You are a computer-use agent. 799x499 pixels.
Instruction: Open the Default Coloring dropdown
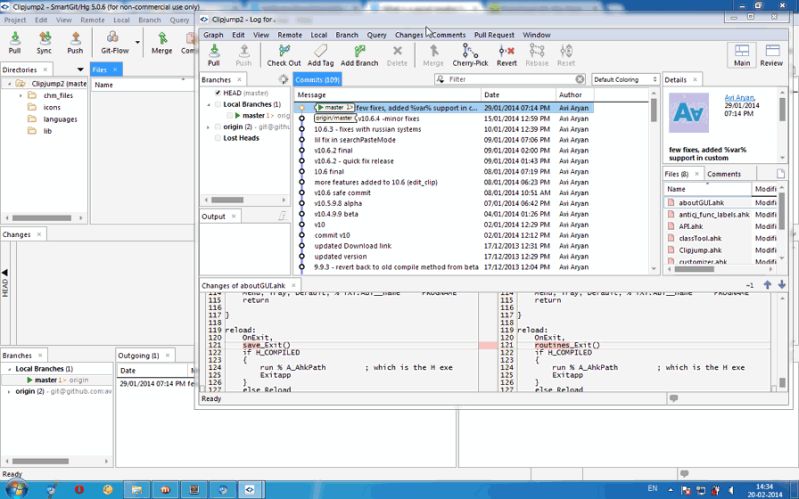(x=625, y=80)
